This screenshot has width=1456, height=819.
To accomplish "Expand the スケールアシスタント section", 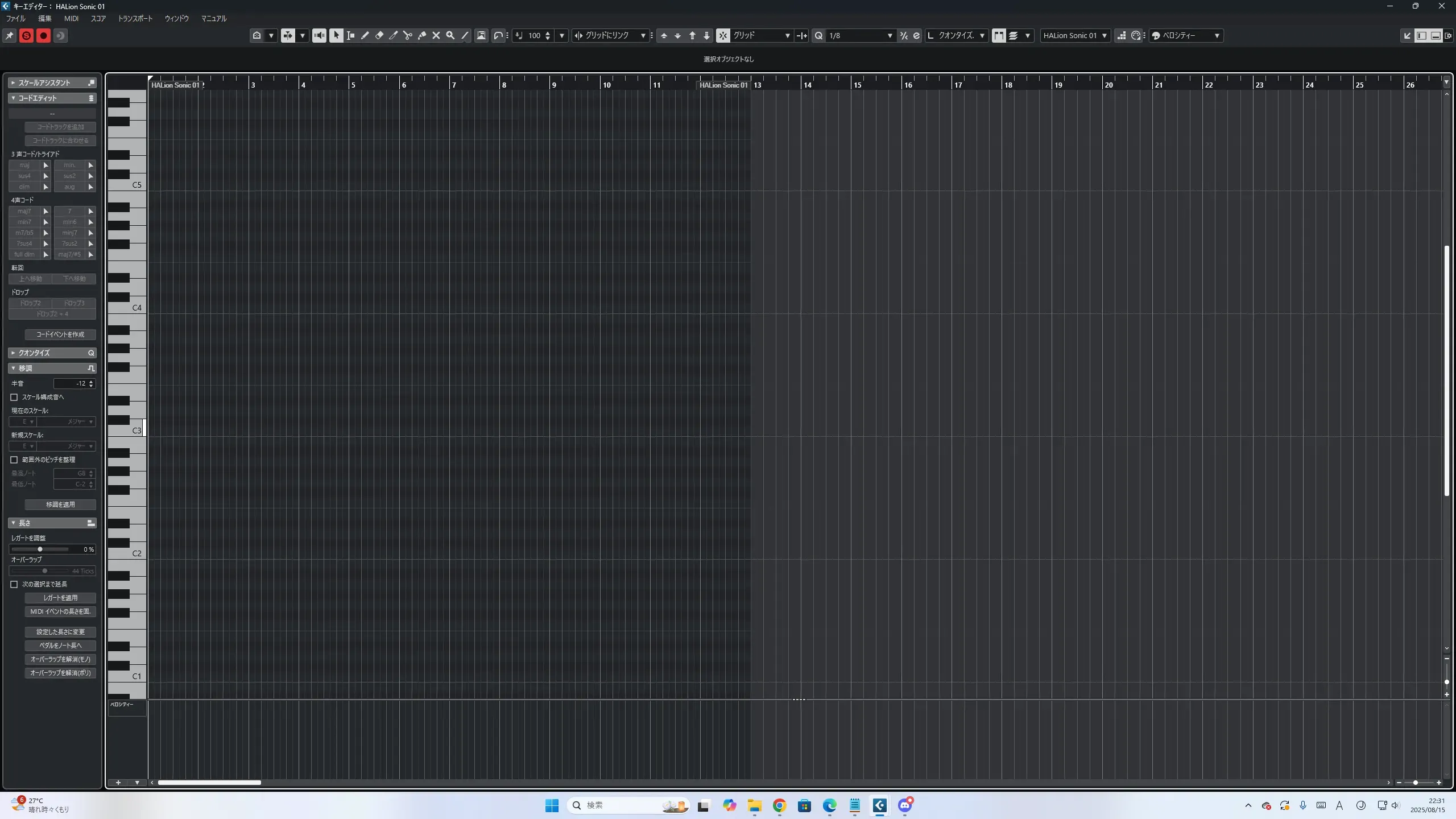I will click(x=44, y=83).
